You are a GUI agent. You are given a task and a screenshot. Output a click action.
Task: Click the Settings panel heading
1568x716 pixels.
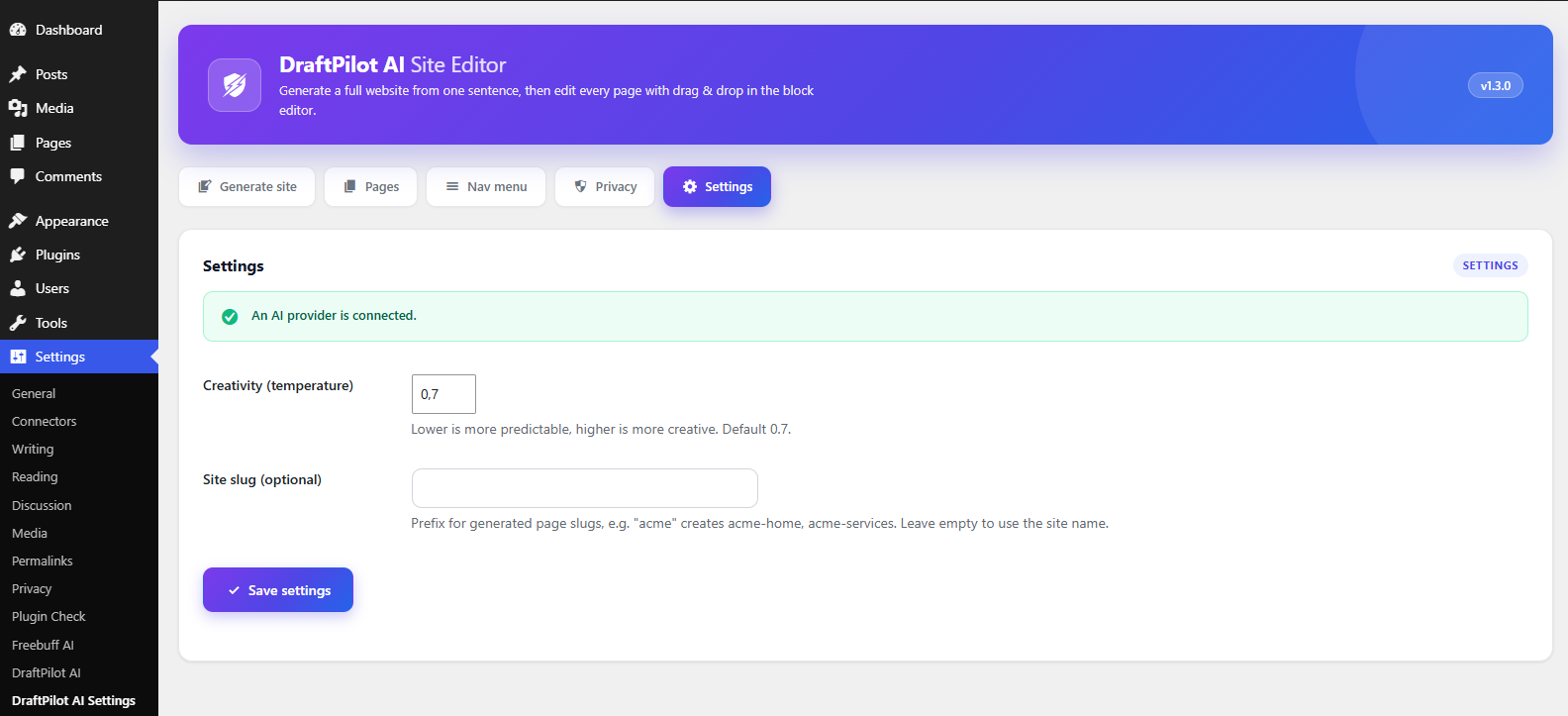234,265
